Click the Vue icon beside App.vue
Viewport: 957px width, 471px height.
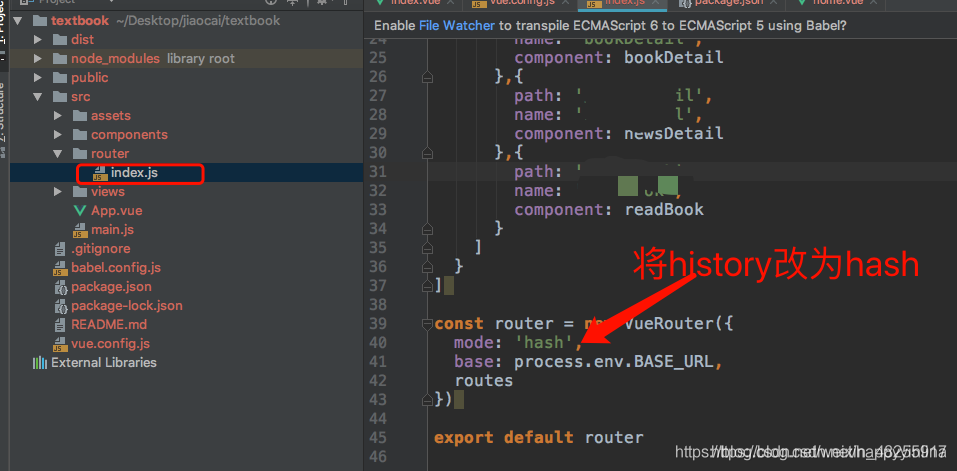click(x=80, y=211)
